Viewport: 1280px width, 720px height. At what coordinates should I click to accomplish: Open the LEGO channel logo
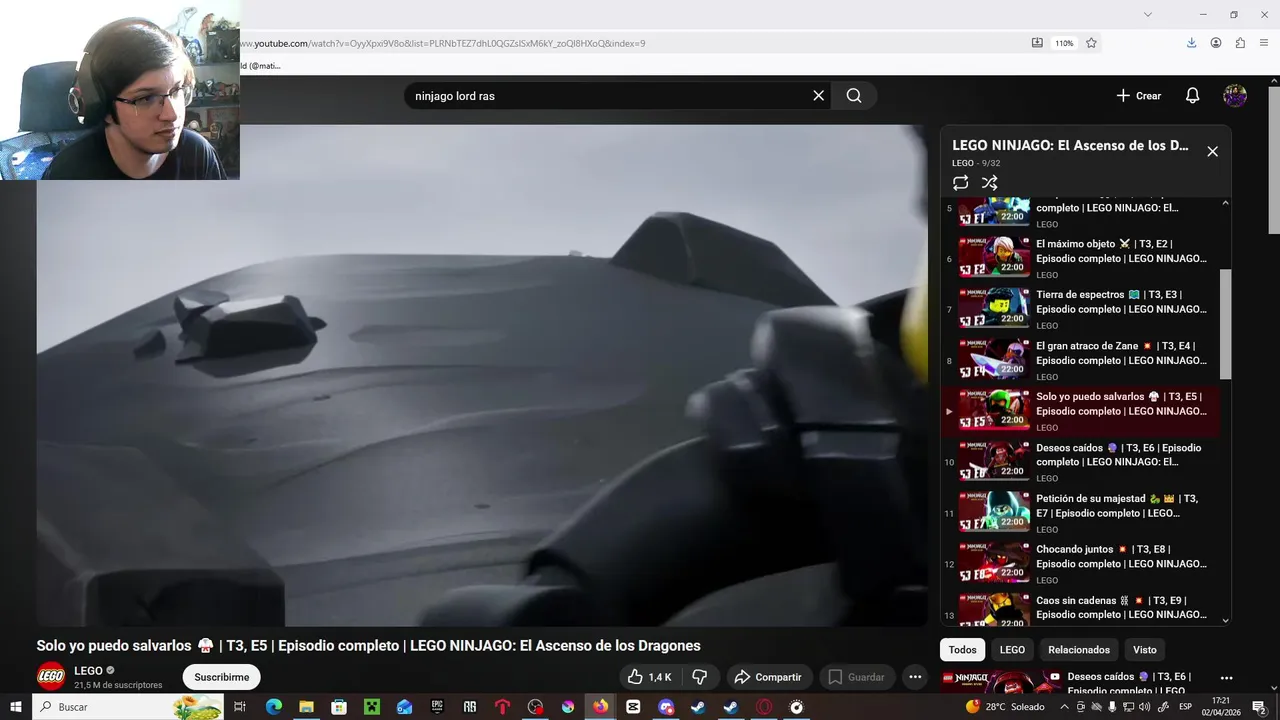point(51,677)
